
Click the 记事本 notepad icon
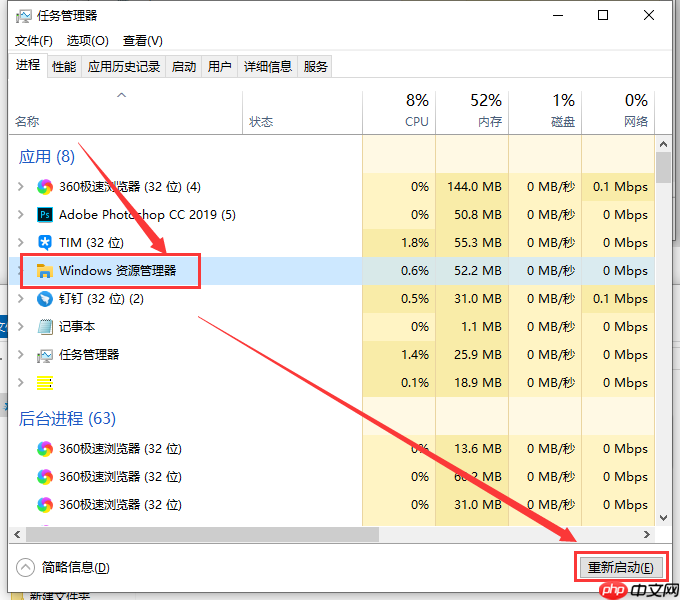45,327
